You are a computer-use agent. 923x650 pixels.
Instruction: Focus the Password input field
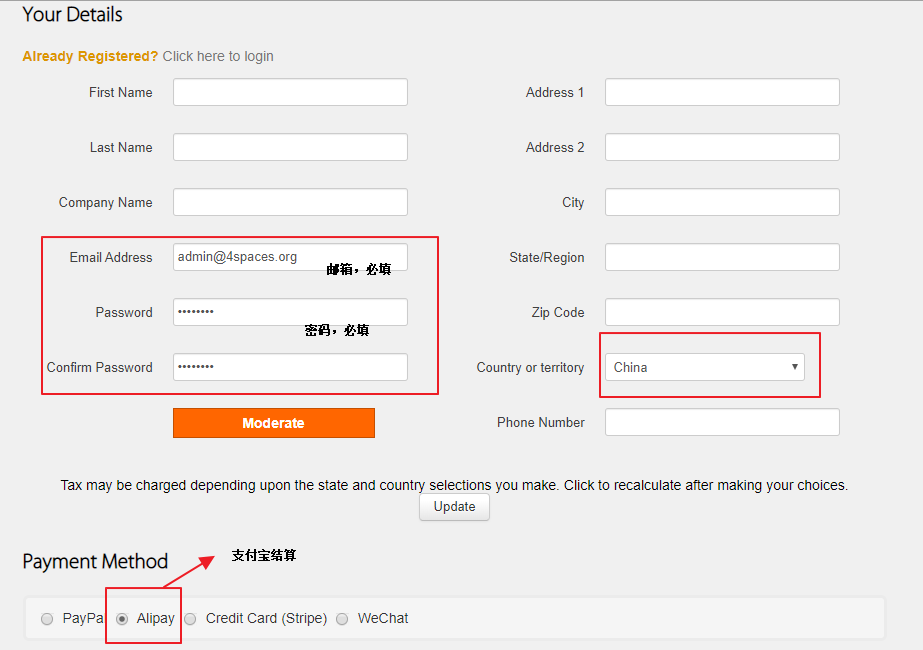[x=290, y=312]
